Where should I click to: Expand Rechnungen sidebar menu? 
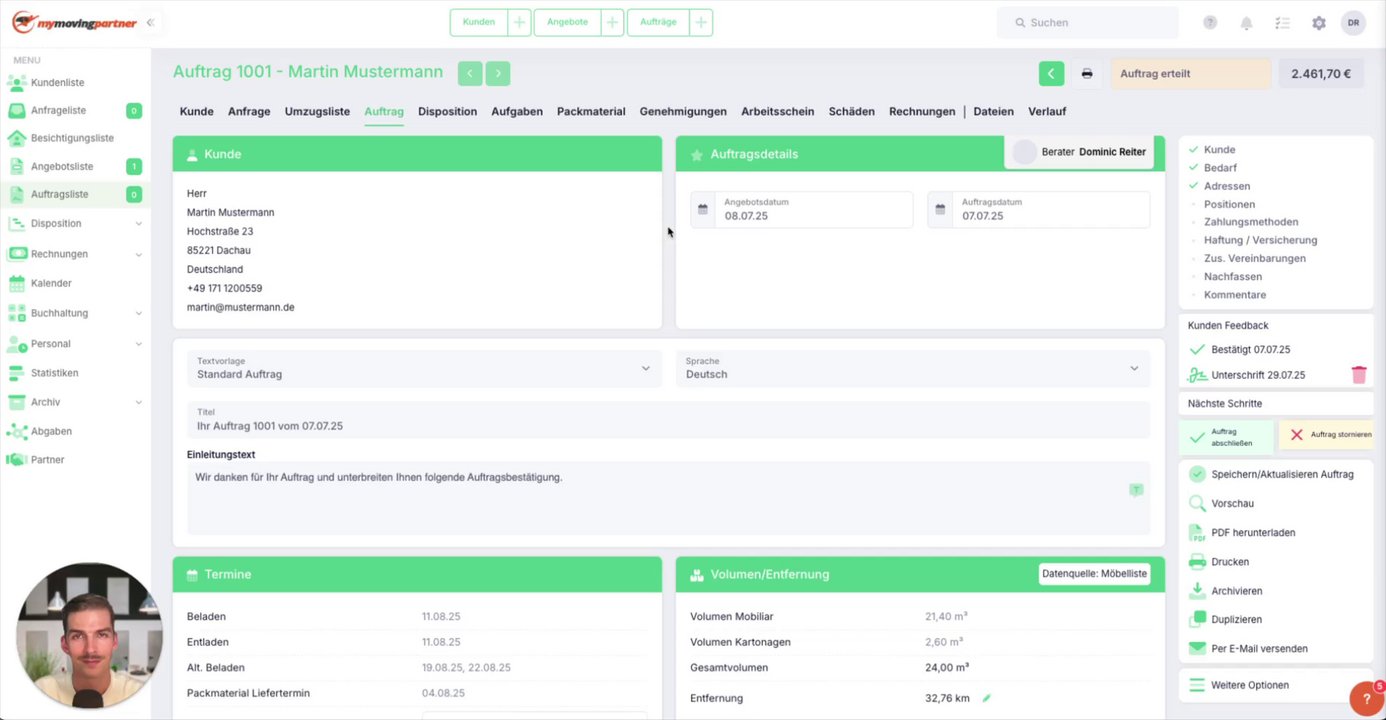click(75, 254)
